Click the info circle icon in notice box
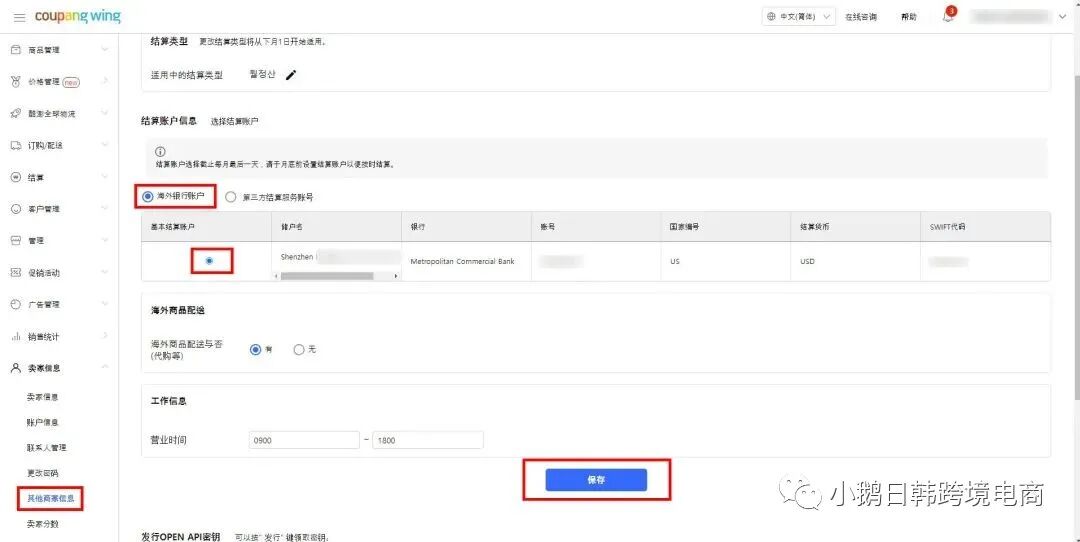The image size is (1080, 542). click(160, 152)
